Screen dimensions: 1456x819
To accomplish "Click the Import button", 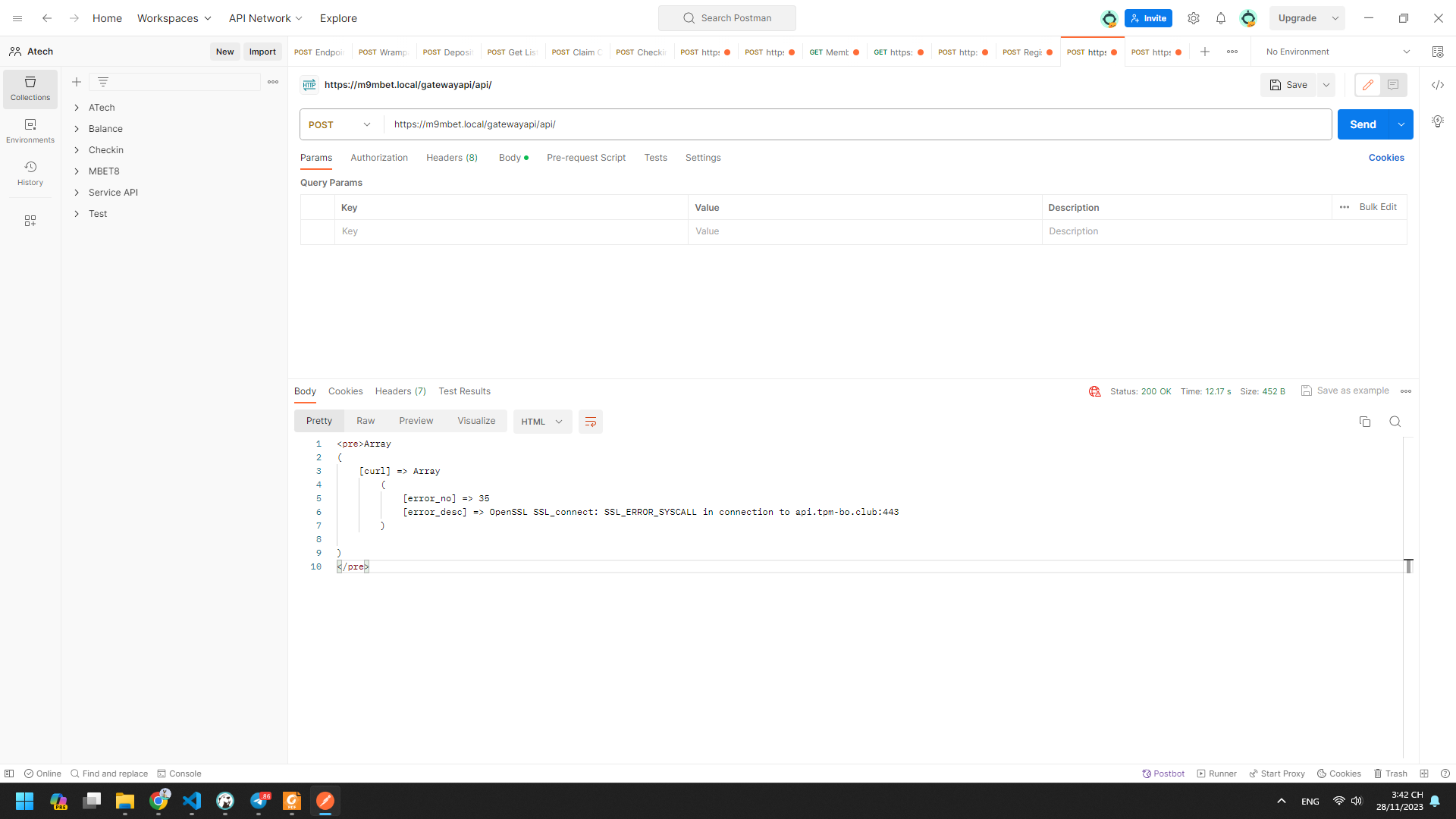I will tap(262, 52).
